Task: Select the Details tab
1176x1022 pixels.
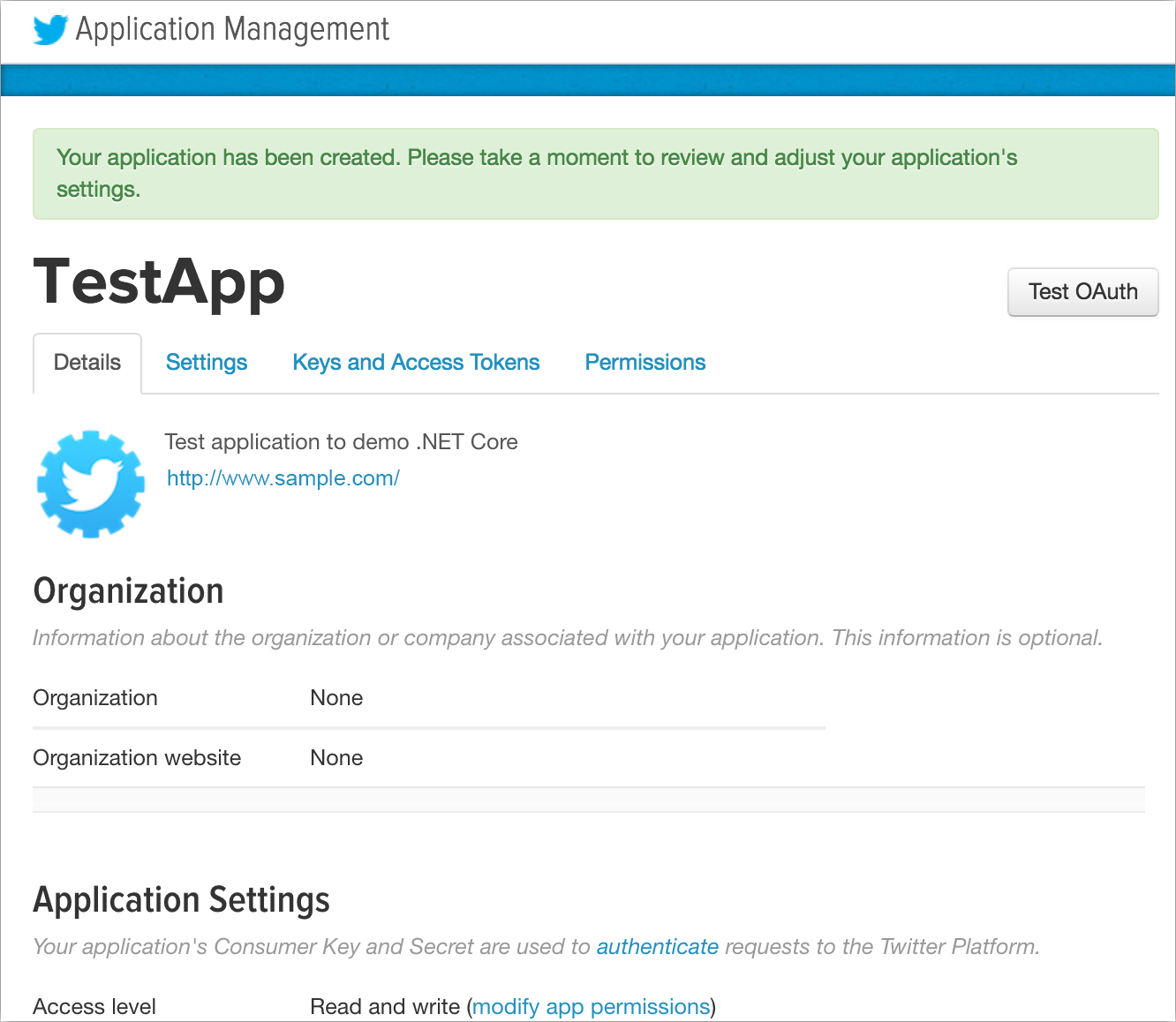Action: pyautogui.click(x=87, y=363)
